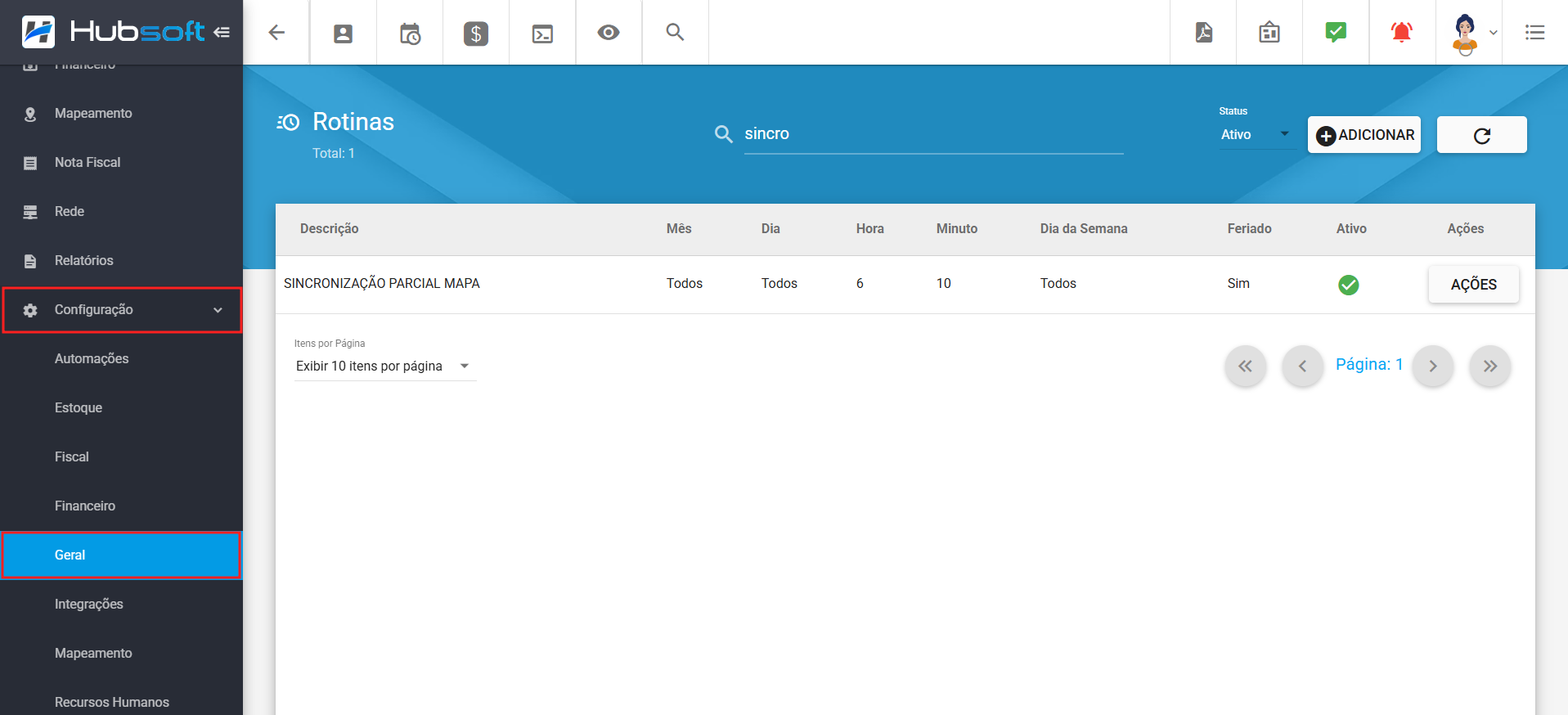The image size is (1568, 715).
Task: Go to next page arrow
Action: pyautogui.click(x=1433, y=366)
